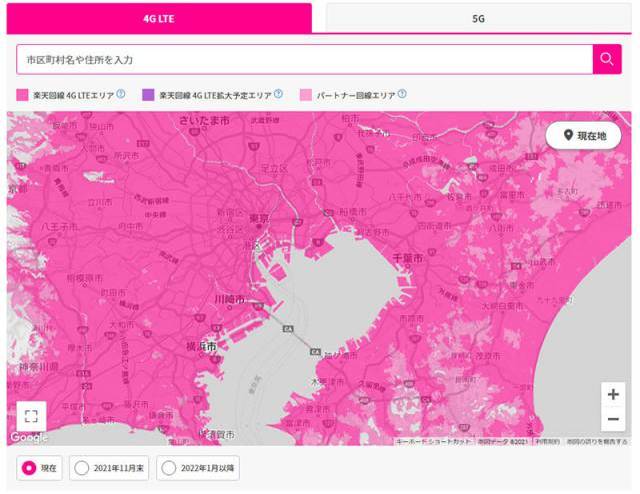Screen dimensions: 640x494
Task: Click the パートナー回線エリア legend text
Action: coord(356,95)
